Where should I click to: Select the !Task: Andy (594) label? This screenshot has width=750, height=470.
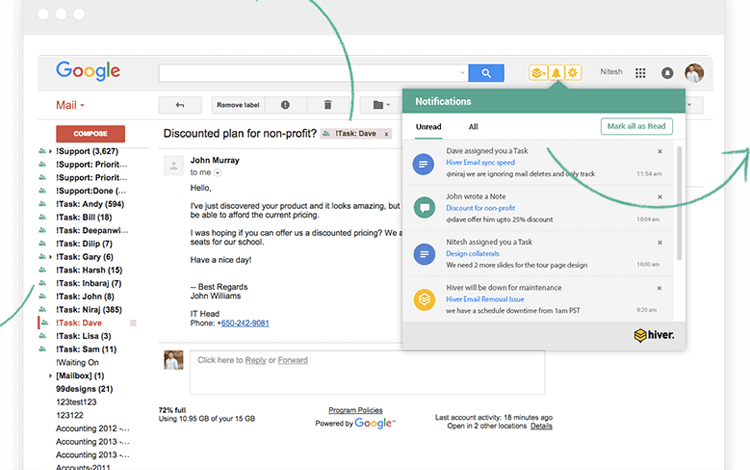[90, 204]
